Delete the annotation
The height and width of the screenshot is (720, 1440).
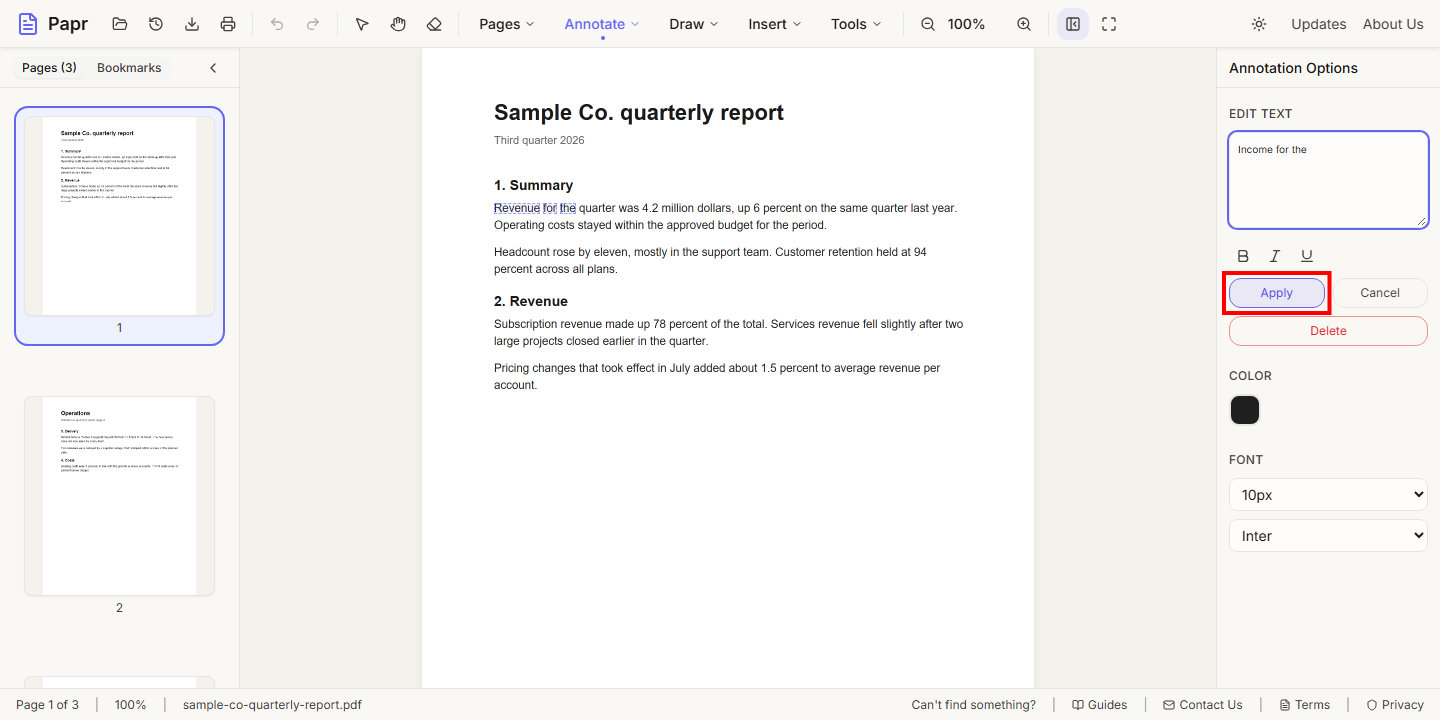(x=1328, y=331)
